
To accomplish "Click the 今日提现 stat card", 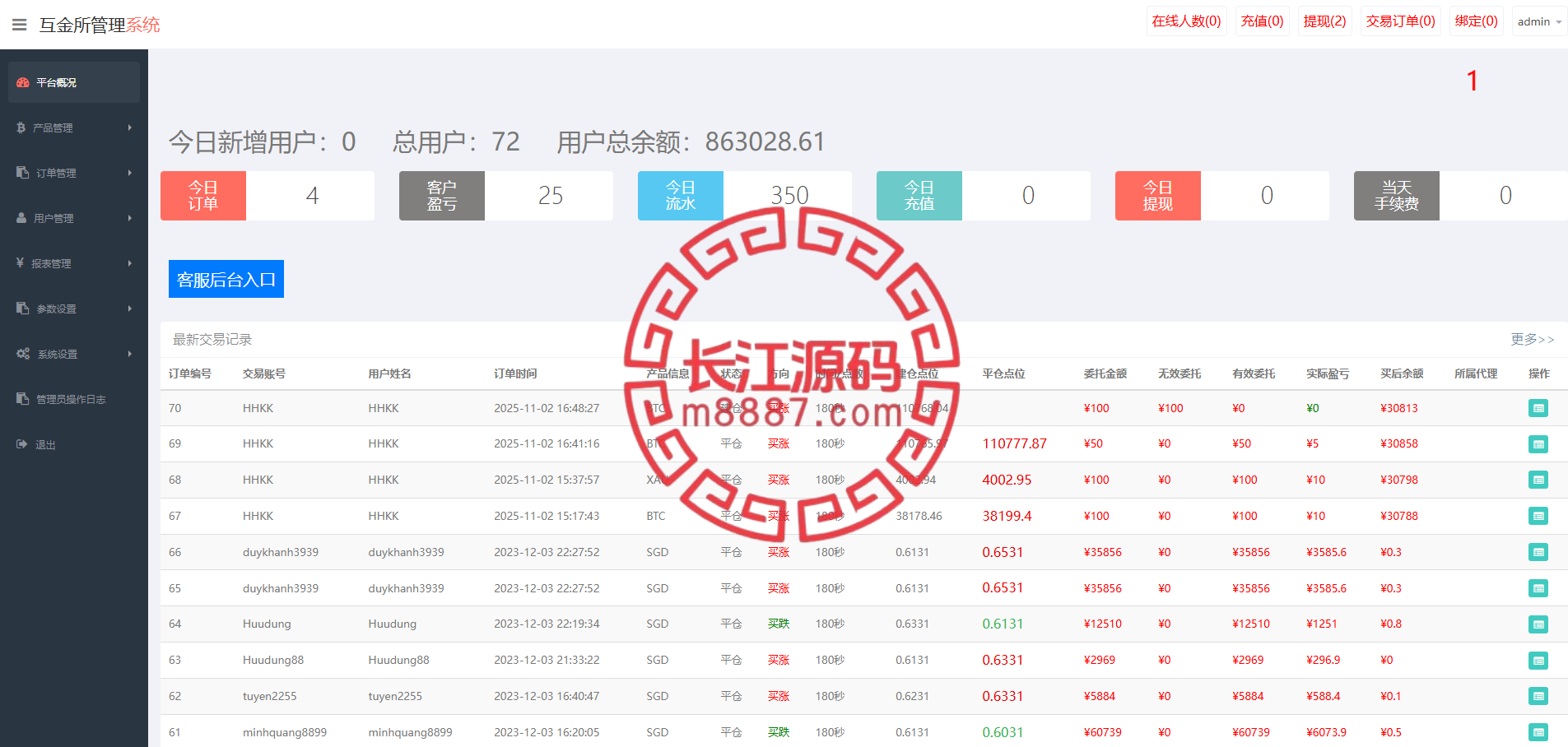I will (1222, 196).
